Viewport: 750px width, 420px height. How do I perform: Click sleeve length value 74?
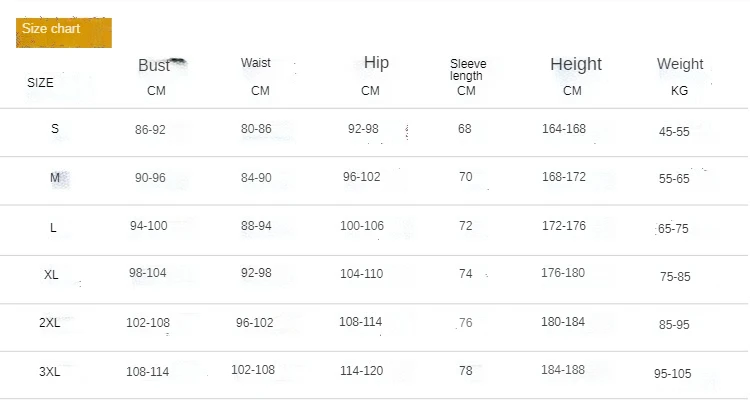click(466, 274)
